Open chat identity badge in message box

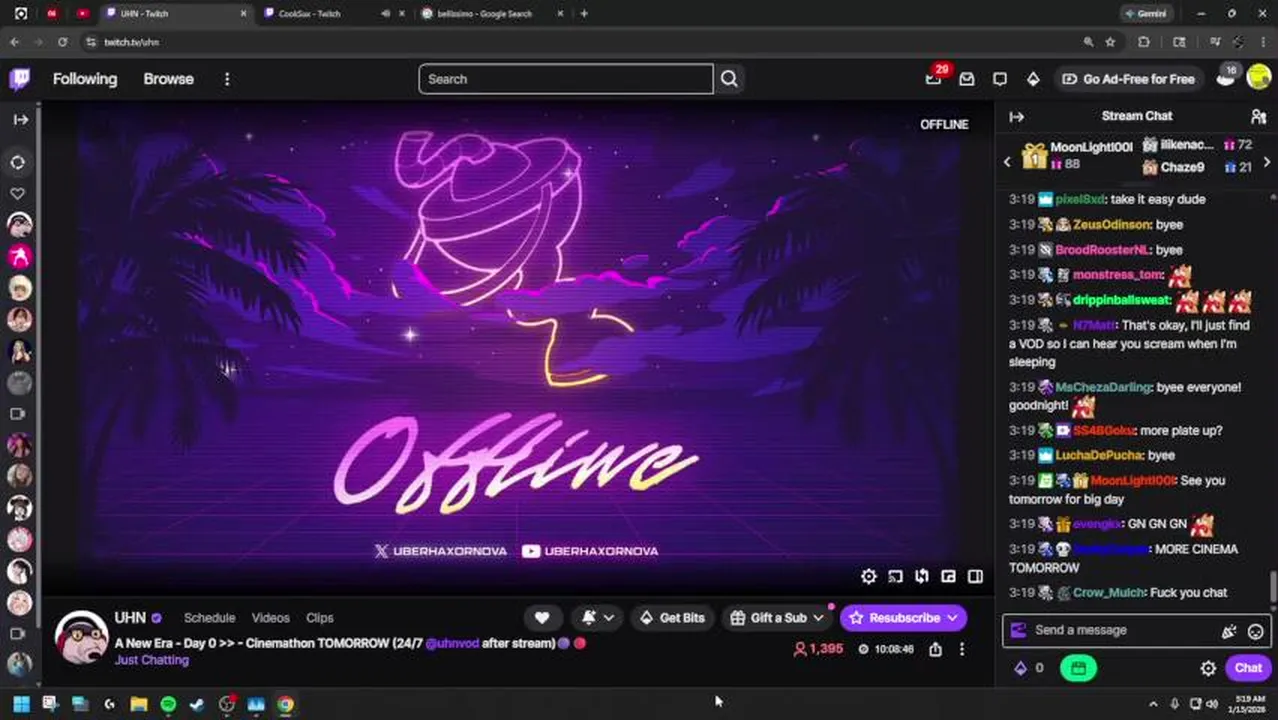click(x=1018, y=630)
